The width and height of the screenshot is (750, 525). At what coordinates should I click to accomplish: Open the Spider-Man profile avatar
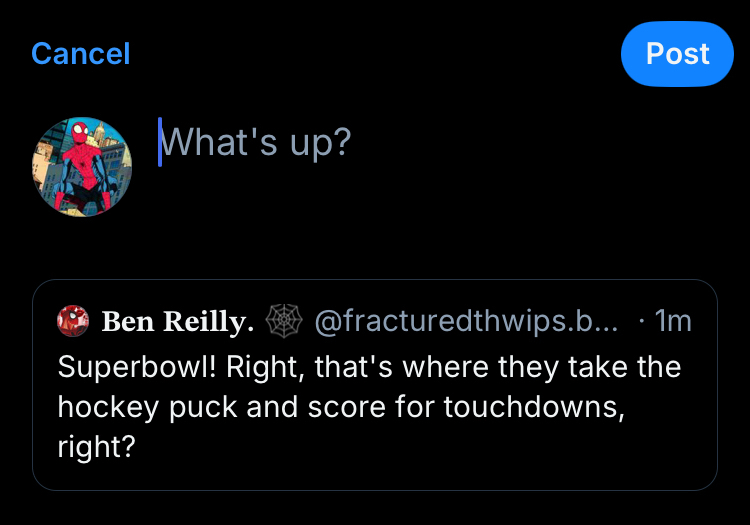point(82,168)
